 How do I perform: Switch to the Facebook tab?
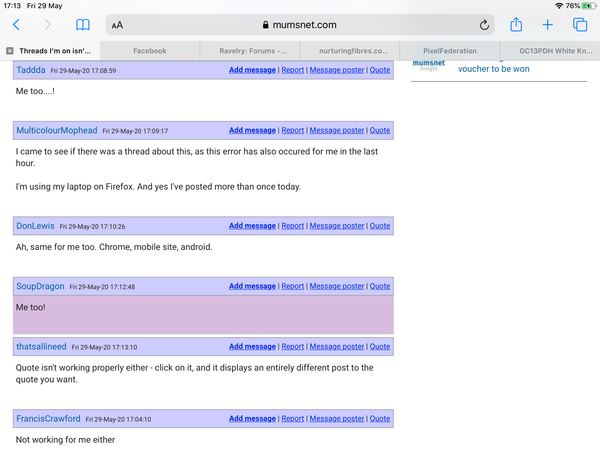(x=150, y=51)
